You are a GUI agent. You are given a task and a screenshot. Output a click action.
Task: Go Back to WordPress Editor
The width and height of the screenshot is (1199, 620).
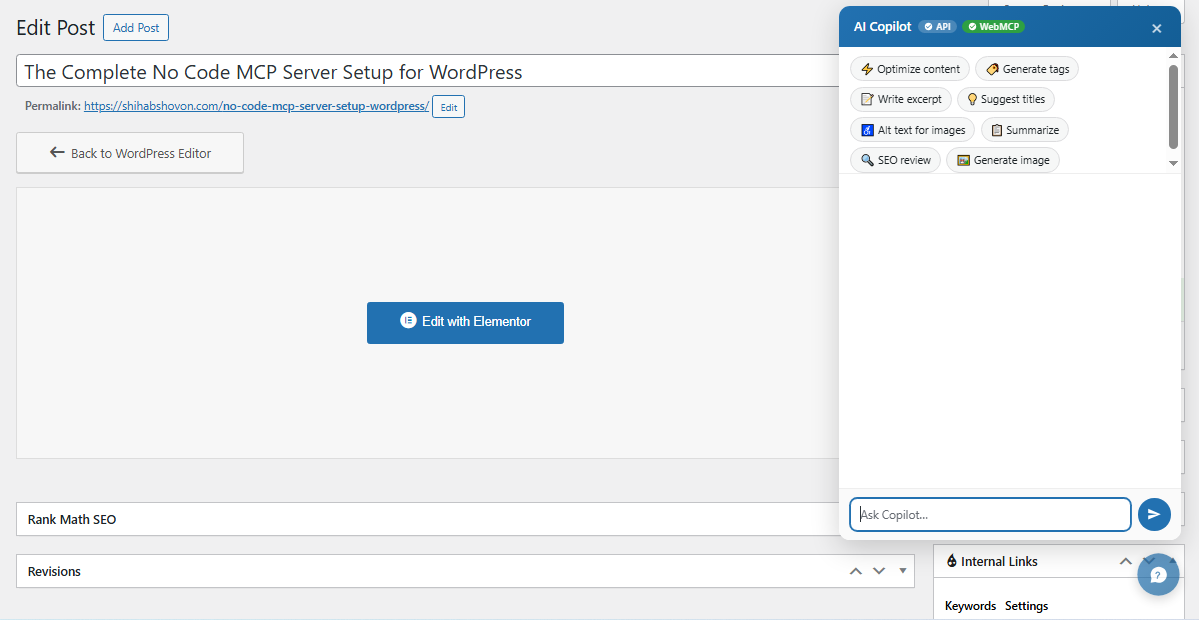coord(130,153)
